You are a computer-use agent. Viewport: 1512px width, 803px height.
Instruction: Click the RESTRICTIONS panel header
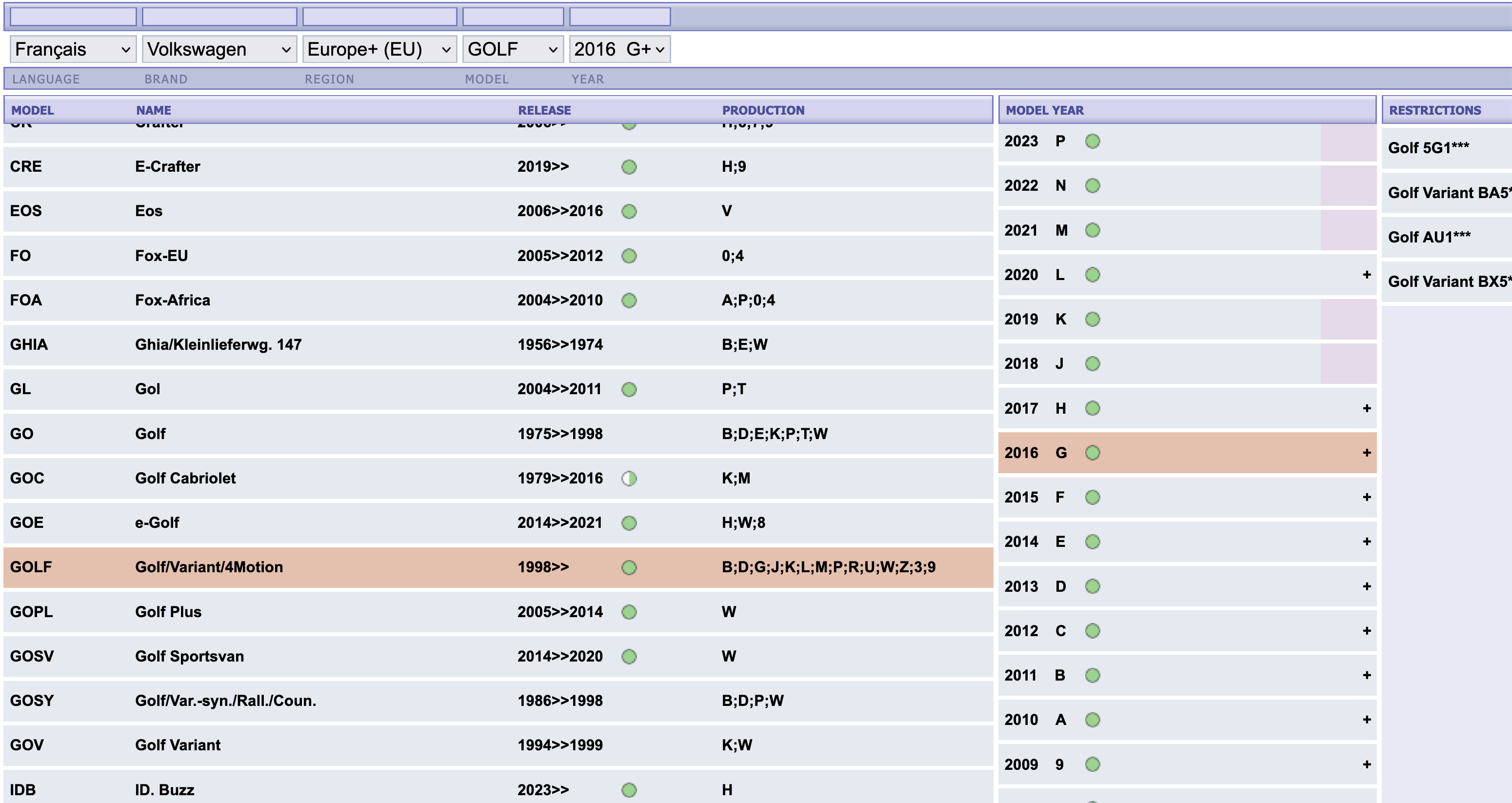[1448, 110]
